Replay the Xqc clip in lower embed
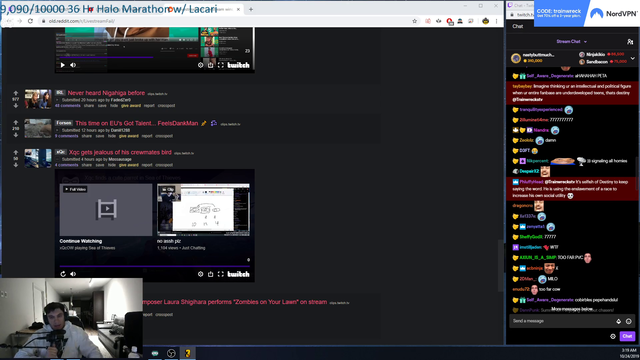Screen dimensions: 640x360 pos(63,274)
